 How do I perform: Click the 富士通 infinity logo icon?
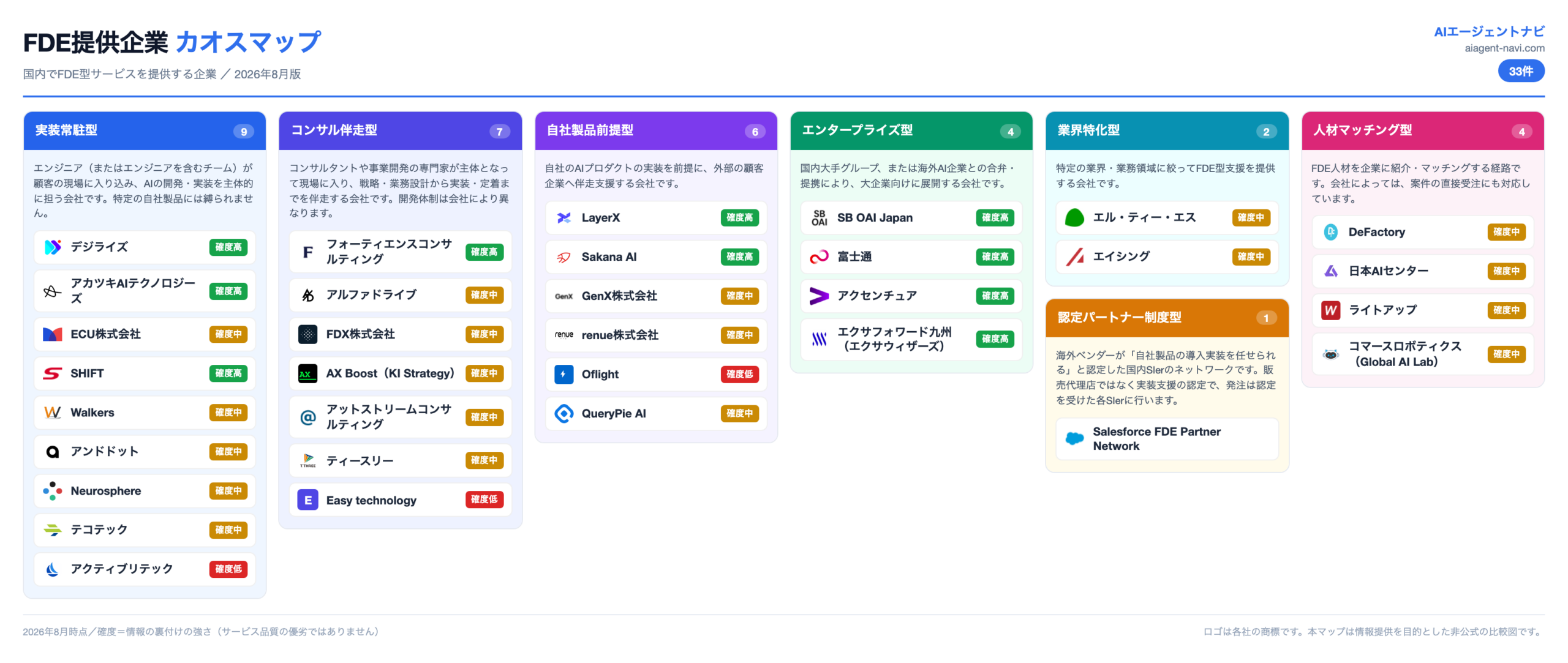pyautogui.click(x=820, y=257)
